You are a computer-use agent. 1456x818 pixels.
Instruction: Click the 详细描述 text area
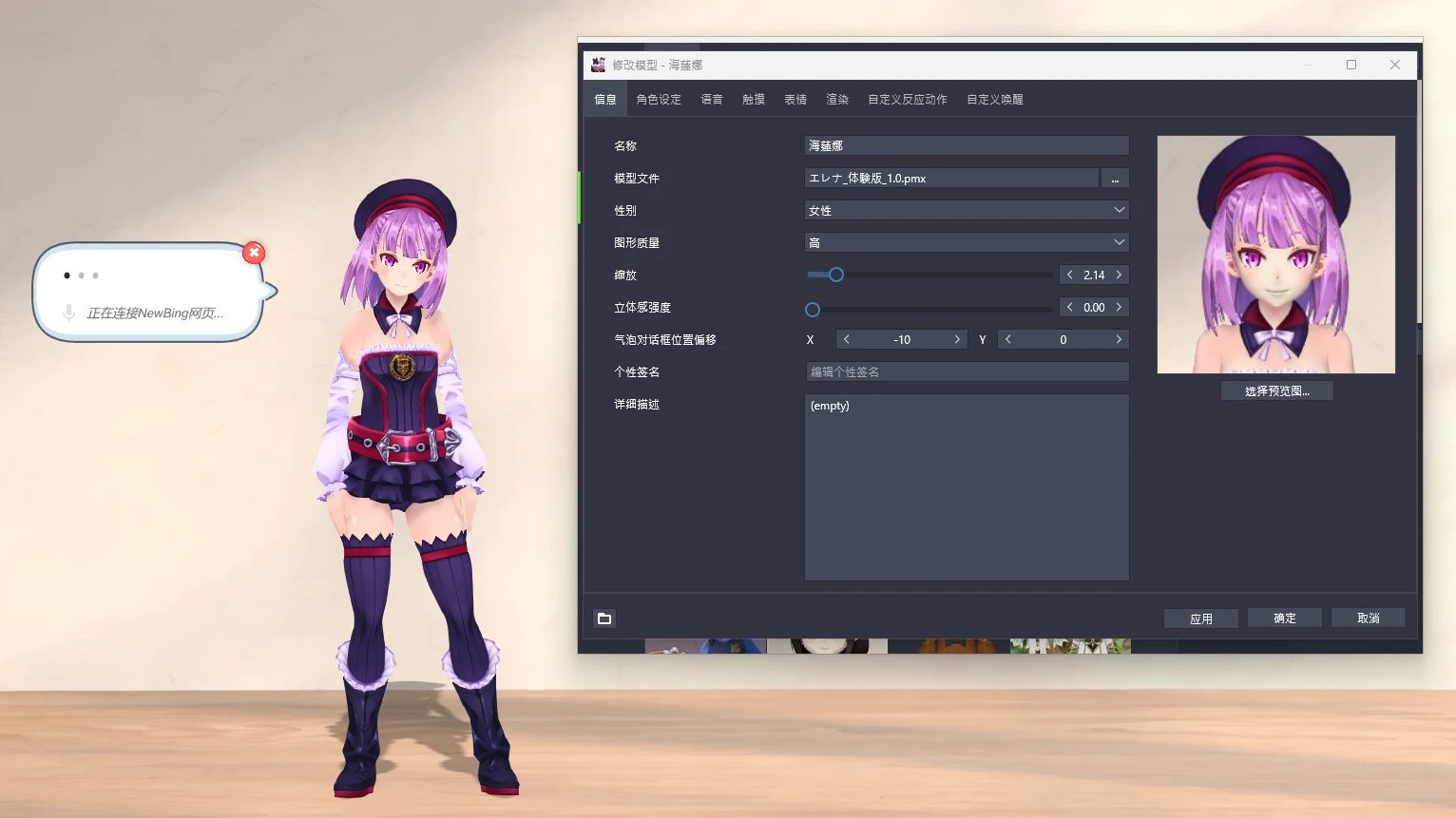(x=967, y=487)
